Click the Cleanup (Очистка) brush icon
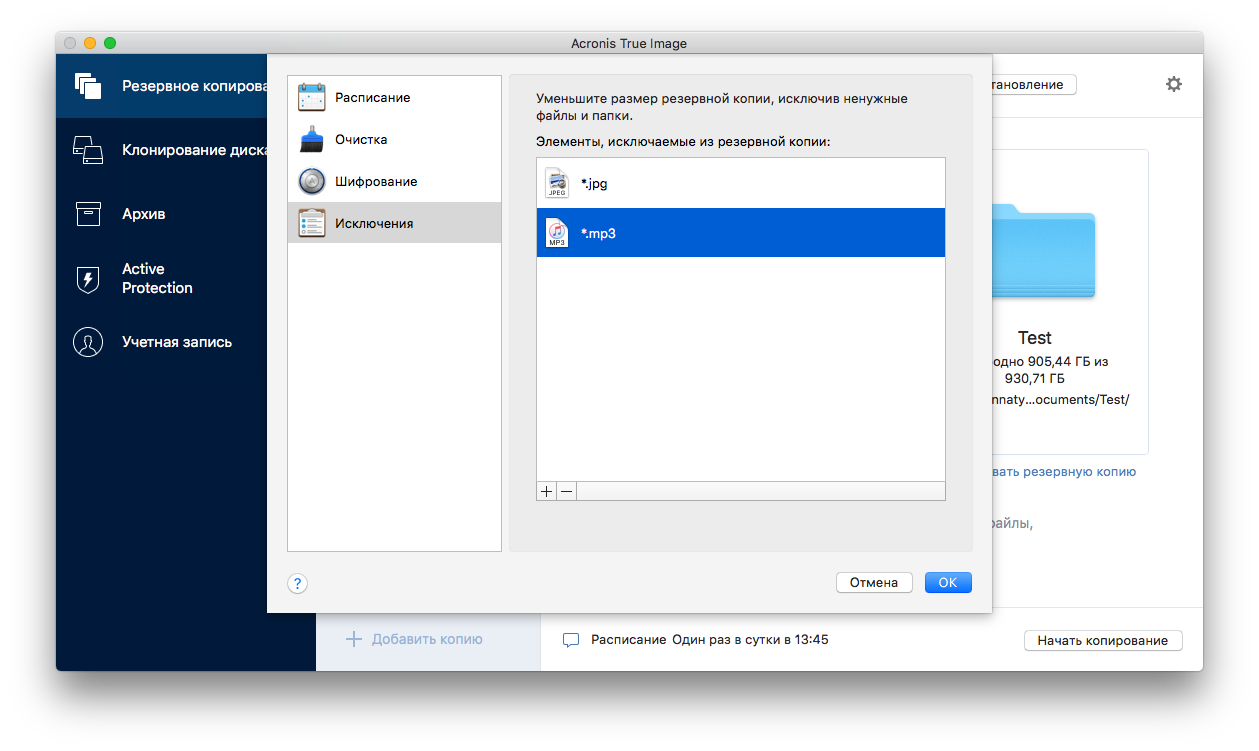The height and width of the screenshot is (751, 1259). click(312, 140)
